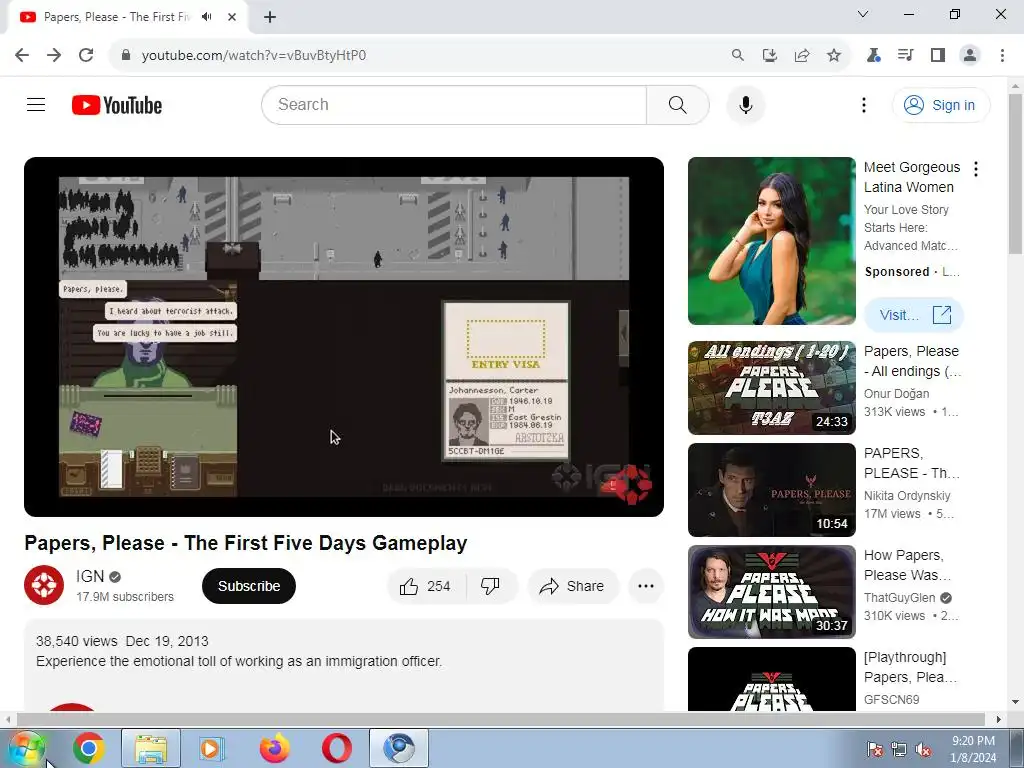Start voice search with the microphone

745,104
